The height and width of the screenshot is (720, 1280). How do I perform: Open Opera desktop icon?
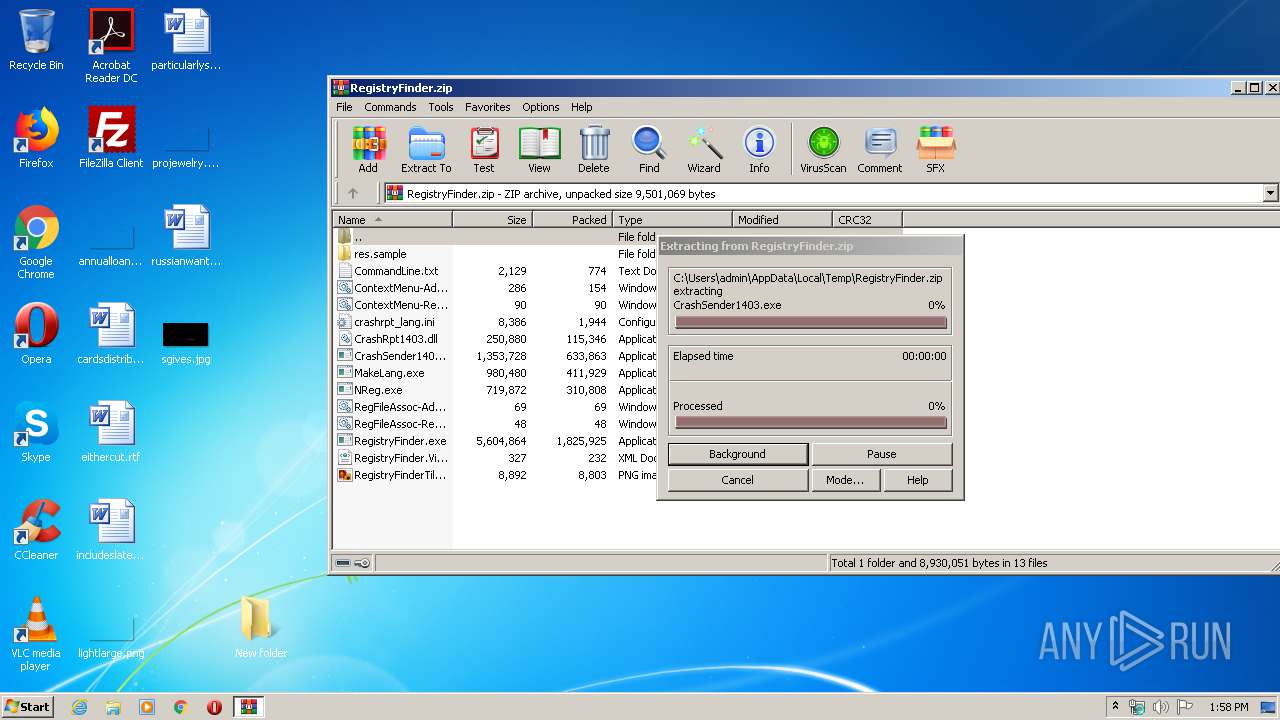click(x=36, y=334)
